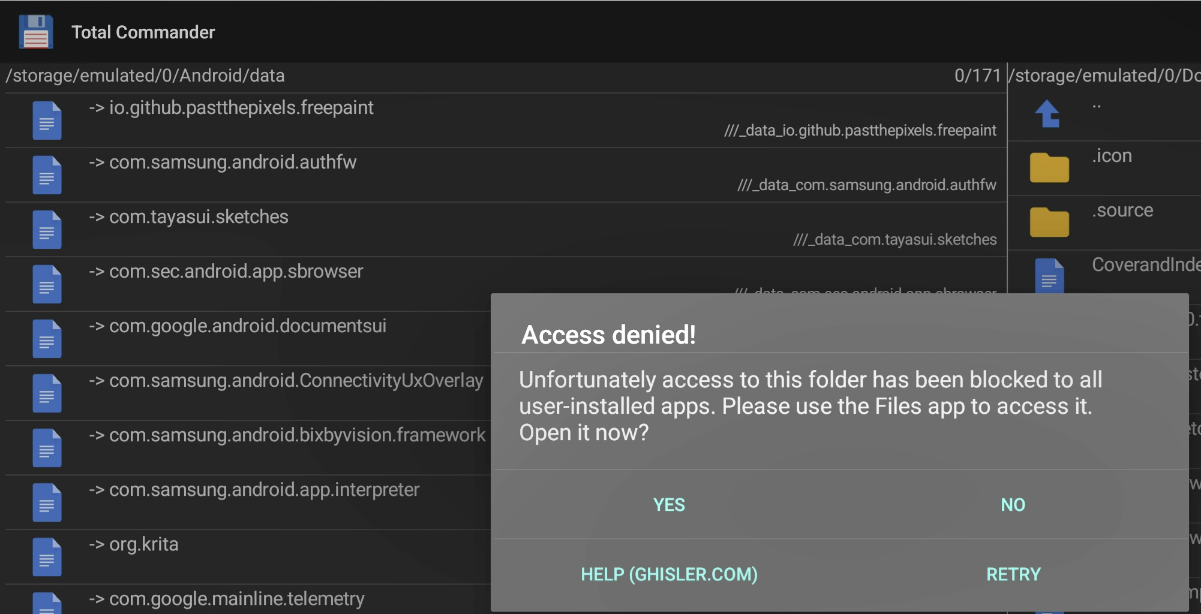Click the file icon beside com.samsung.android.authfw
The height and width of the screenshot is (614, 1201).
(x=47, y=176)
